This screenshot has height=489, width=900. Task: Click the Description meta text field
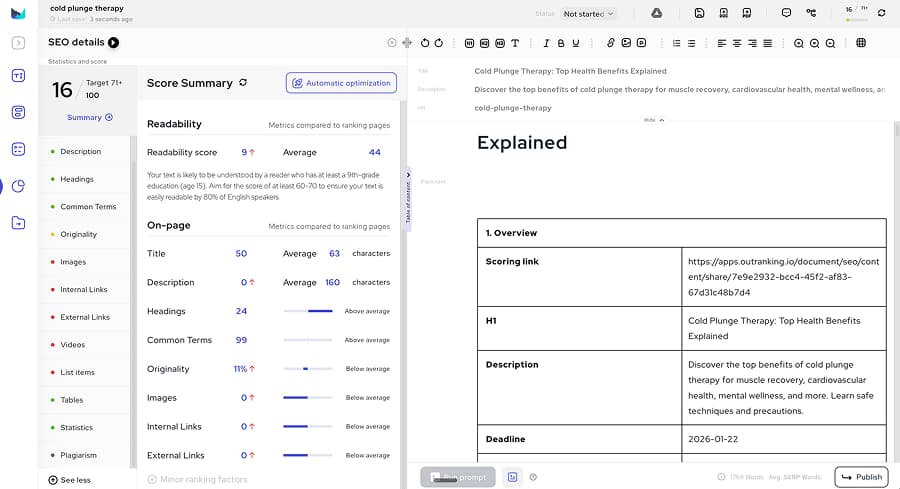[678, 89]
